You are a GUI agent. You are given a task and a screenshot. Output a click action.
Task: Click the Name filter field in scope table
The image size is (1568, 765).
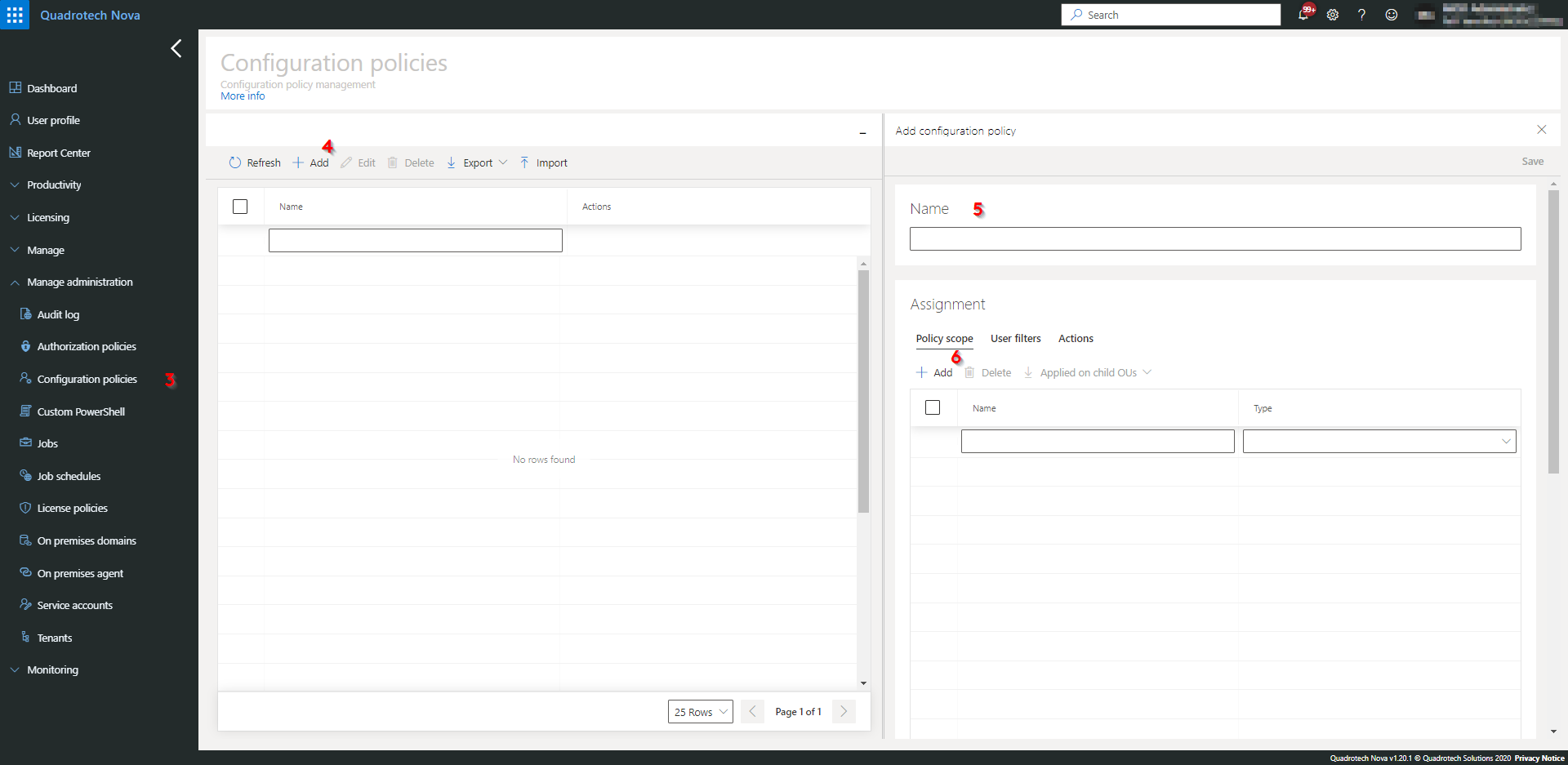click(x=1098, y=442)
